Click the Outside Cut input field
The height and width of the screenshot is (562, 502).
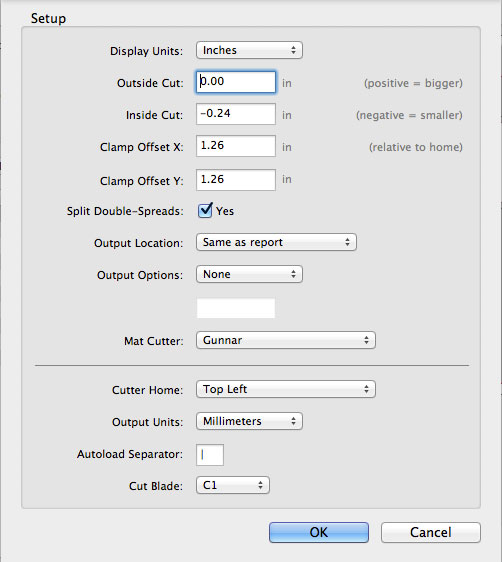[x=236, y=82]
